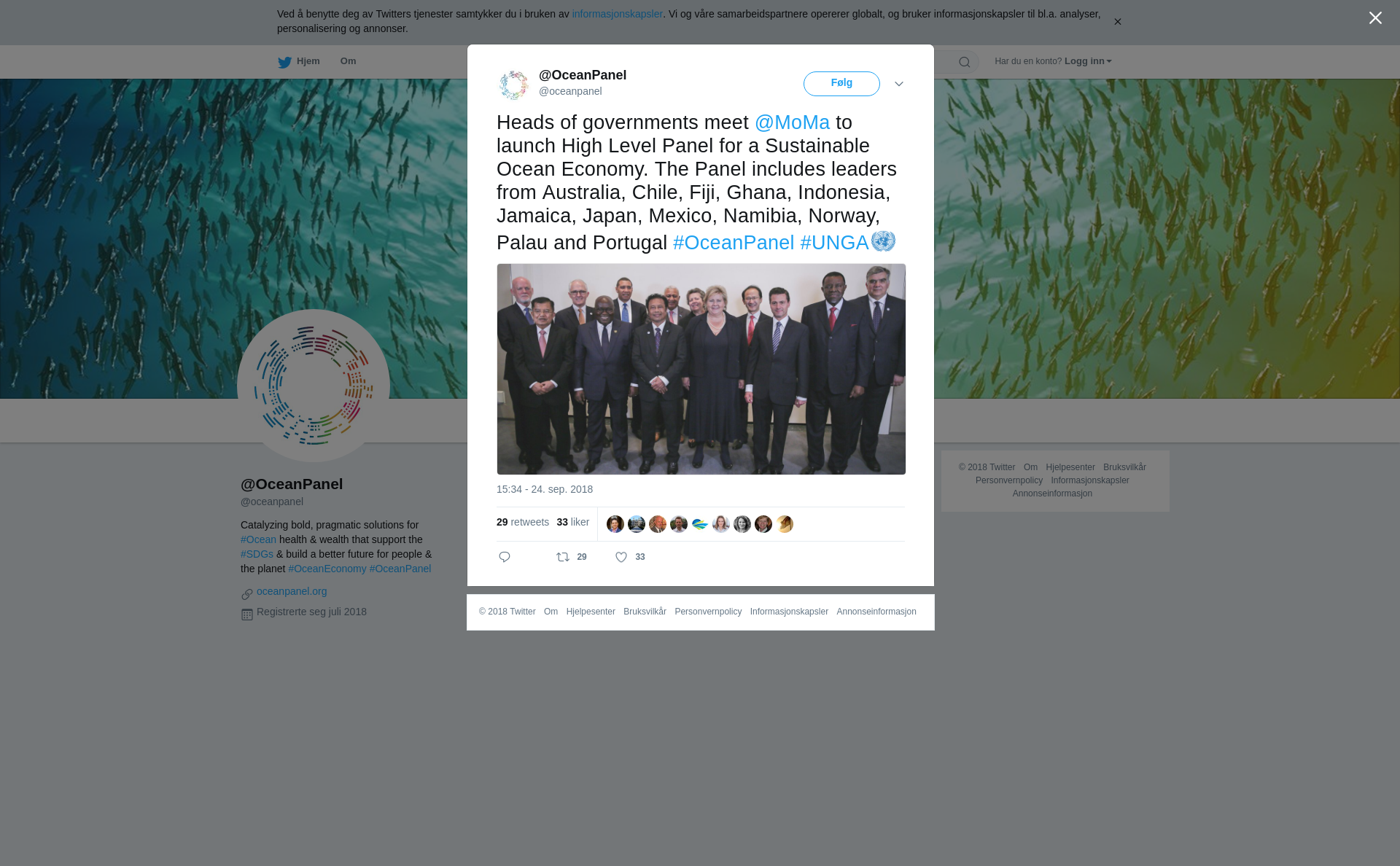Show the 29 retweets list

pyautogui.click(x=523, y=522)
